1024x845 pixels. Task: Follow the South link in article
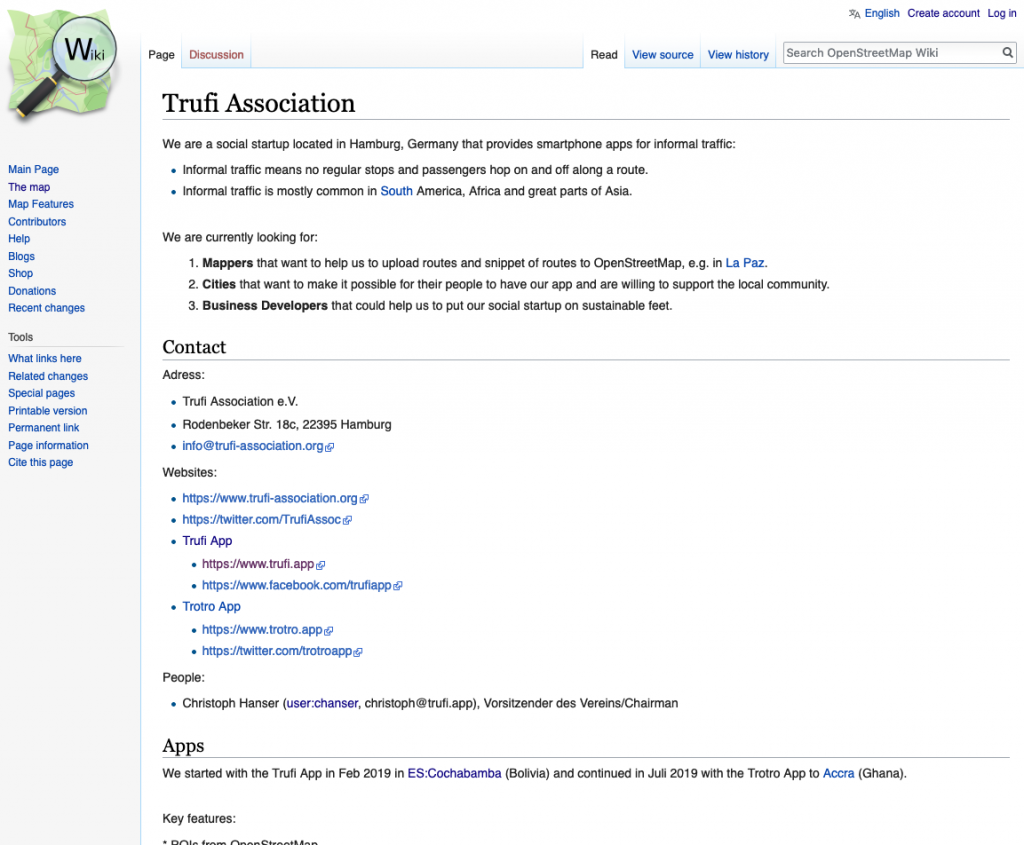click(x=396, y=191)
